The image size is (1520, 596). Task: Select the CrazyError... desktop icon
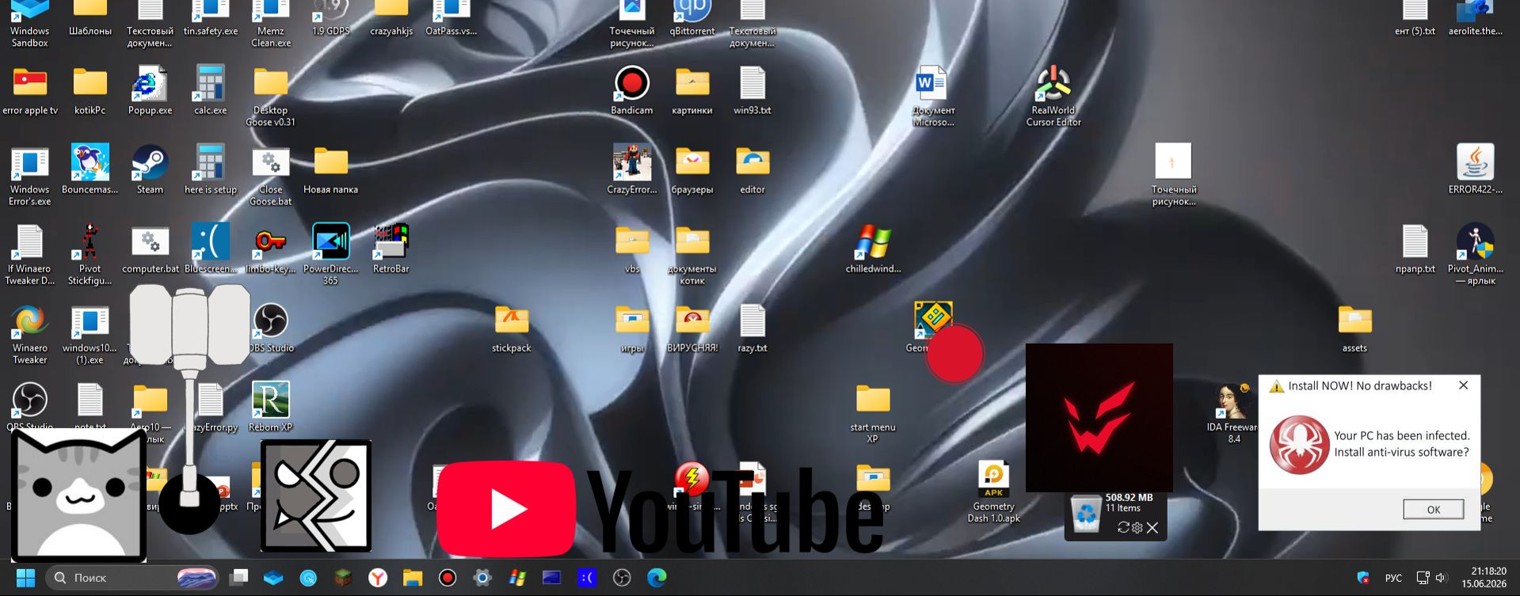coord(632,169)
